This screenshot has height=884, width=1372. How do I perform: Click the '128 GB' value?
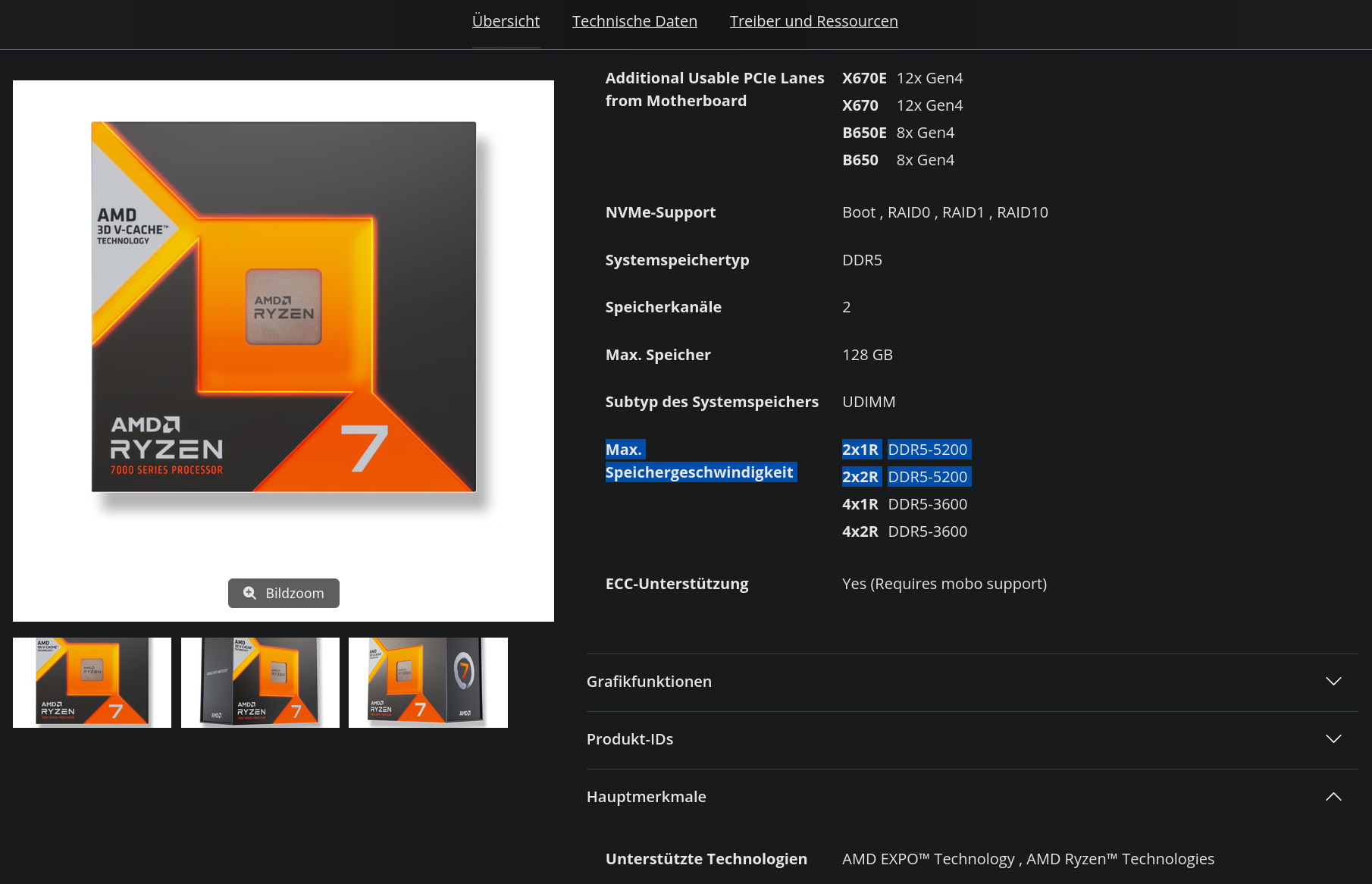coord(867,355)
